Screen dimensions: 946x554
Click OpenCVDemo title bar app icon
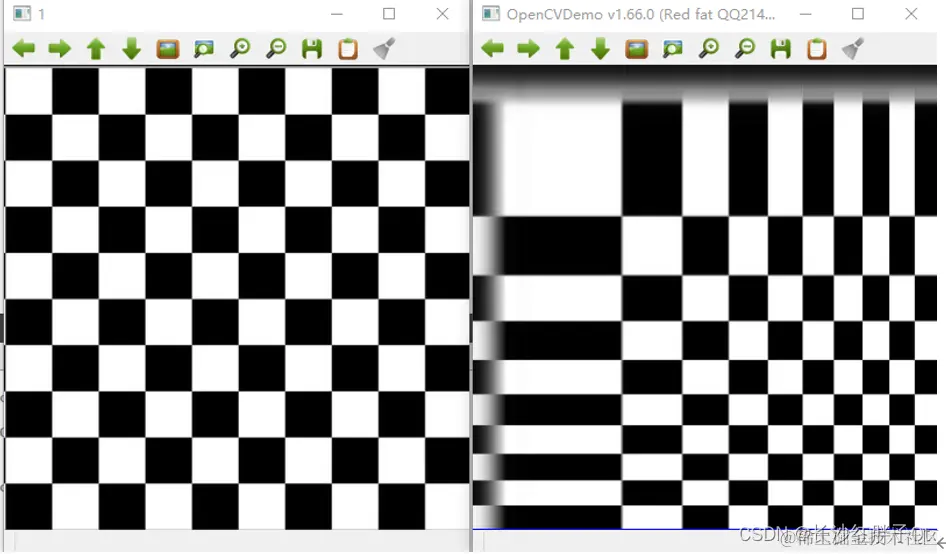point(491,13)
